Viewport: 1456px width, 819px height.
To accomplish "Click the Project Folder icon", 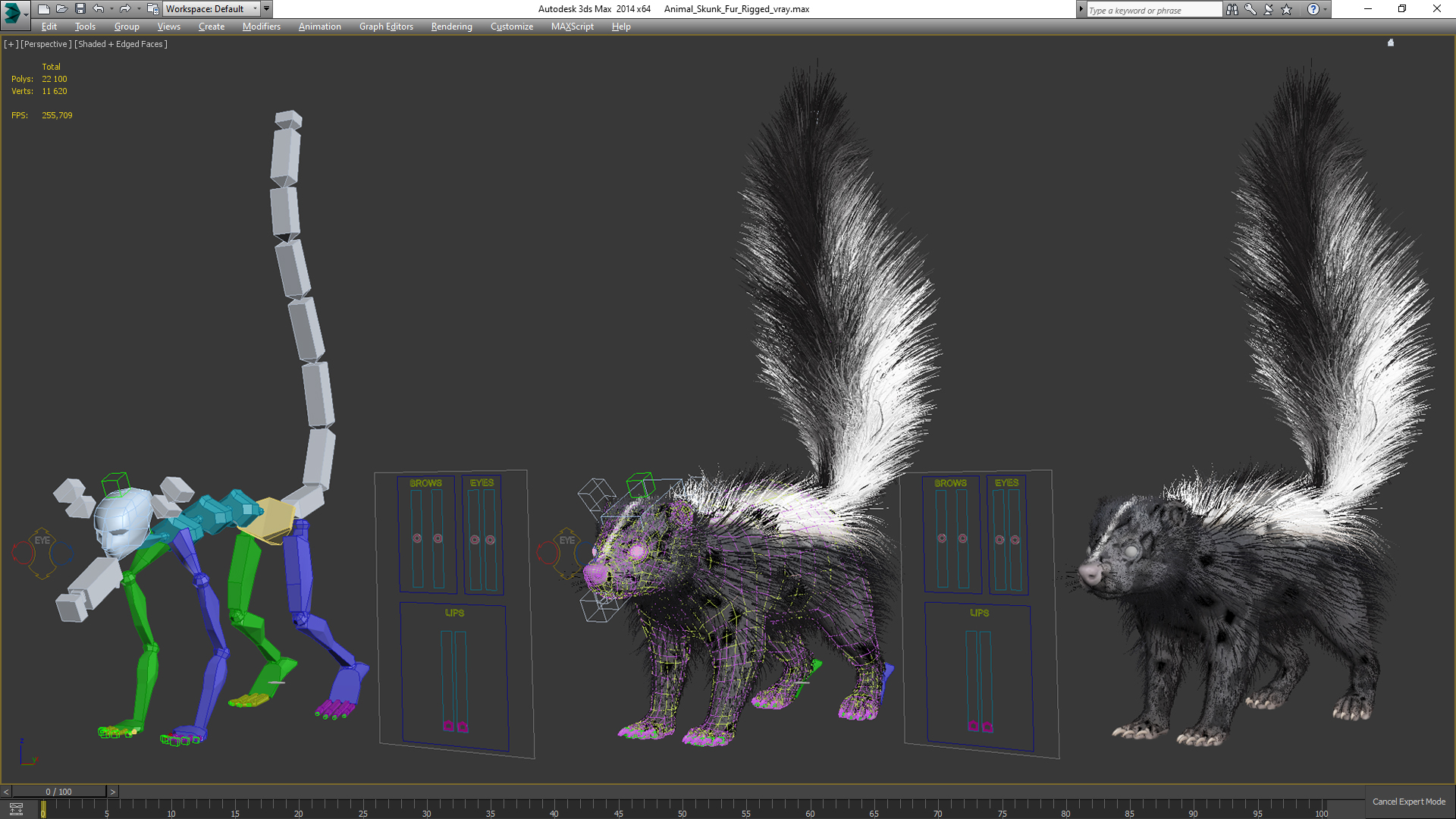I will (152, 9).
